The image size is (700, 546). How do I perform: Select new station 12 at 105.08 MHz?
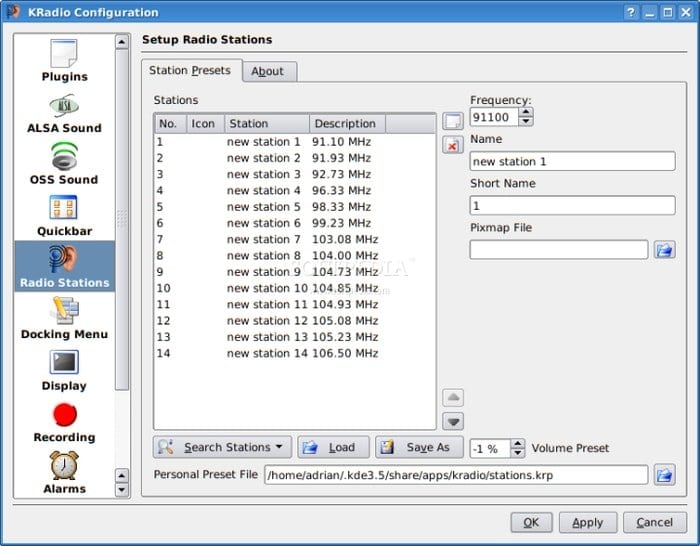pos(295,321)
